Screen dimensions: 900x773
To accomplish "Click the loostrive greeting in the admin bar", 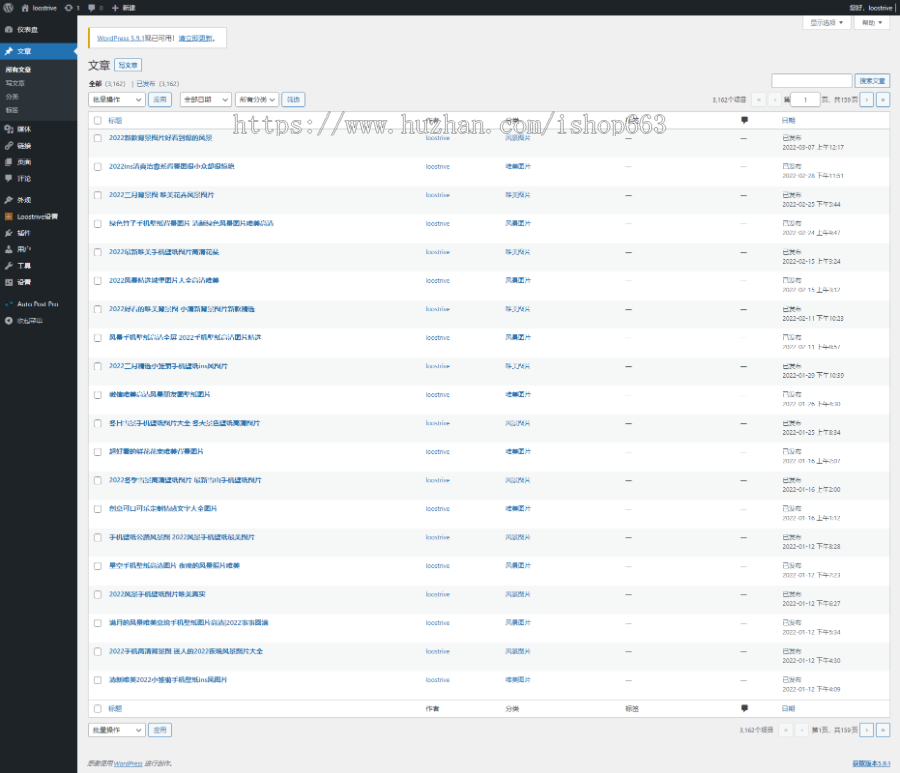I will tap(871, 8).
